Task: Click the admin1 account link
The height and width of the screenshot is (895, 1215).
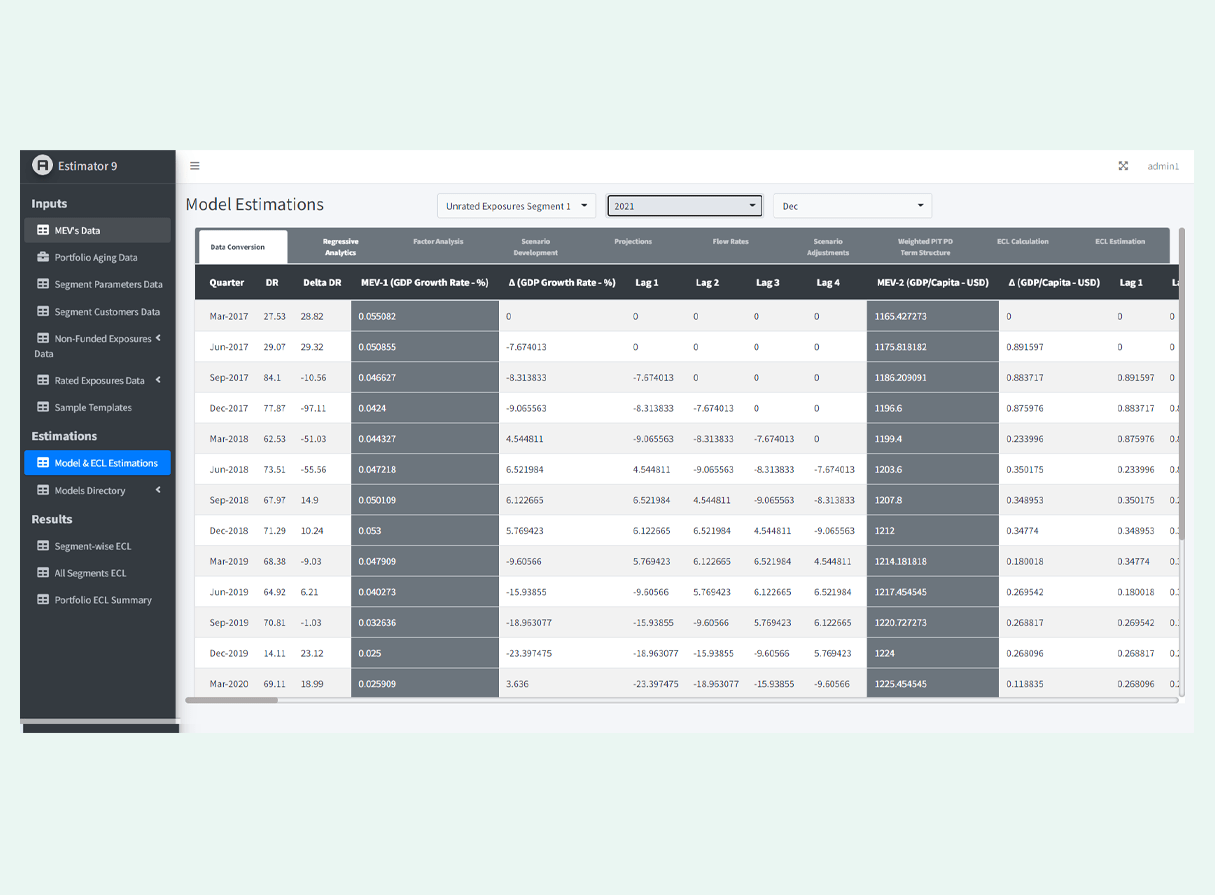Action: point(1163,166)
